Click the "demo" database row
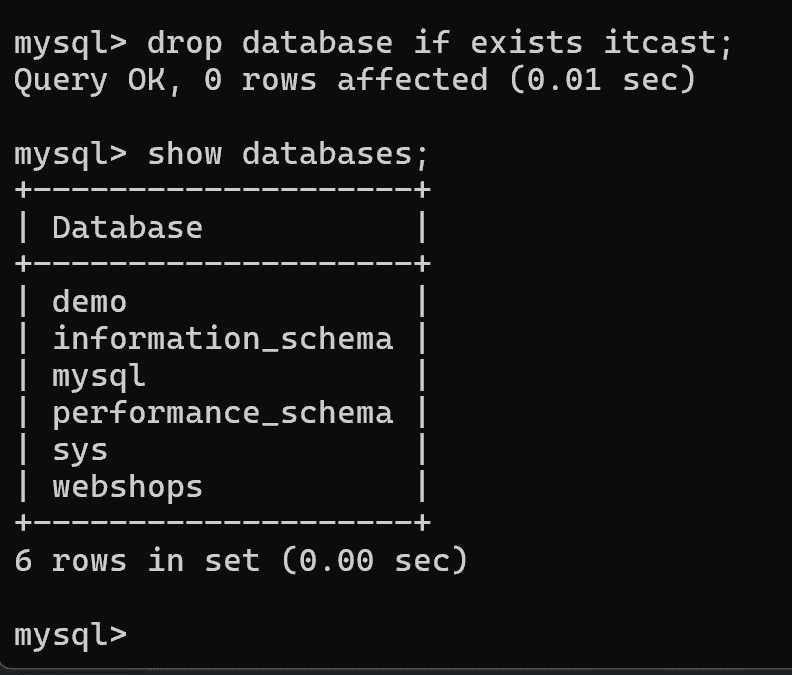Image resolution: width=792 pixels, height=675 pixels. 90,301
